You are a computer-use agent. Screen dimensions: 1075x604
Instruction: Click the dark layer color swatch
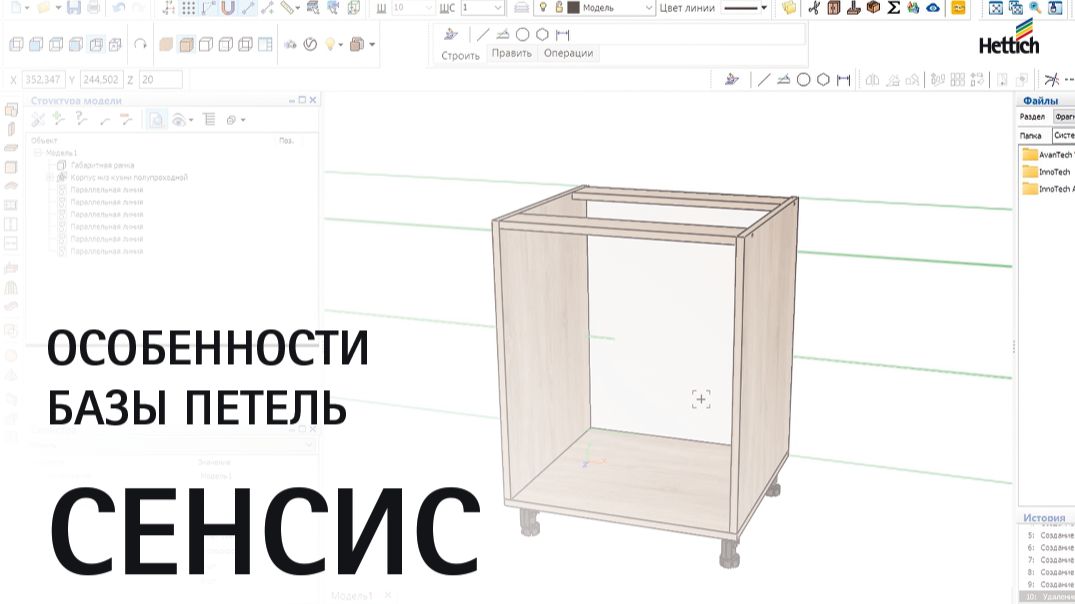point(573,8)
